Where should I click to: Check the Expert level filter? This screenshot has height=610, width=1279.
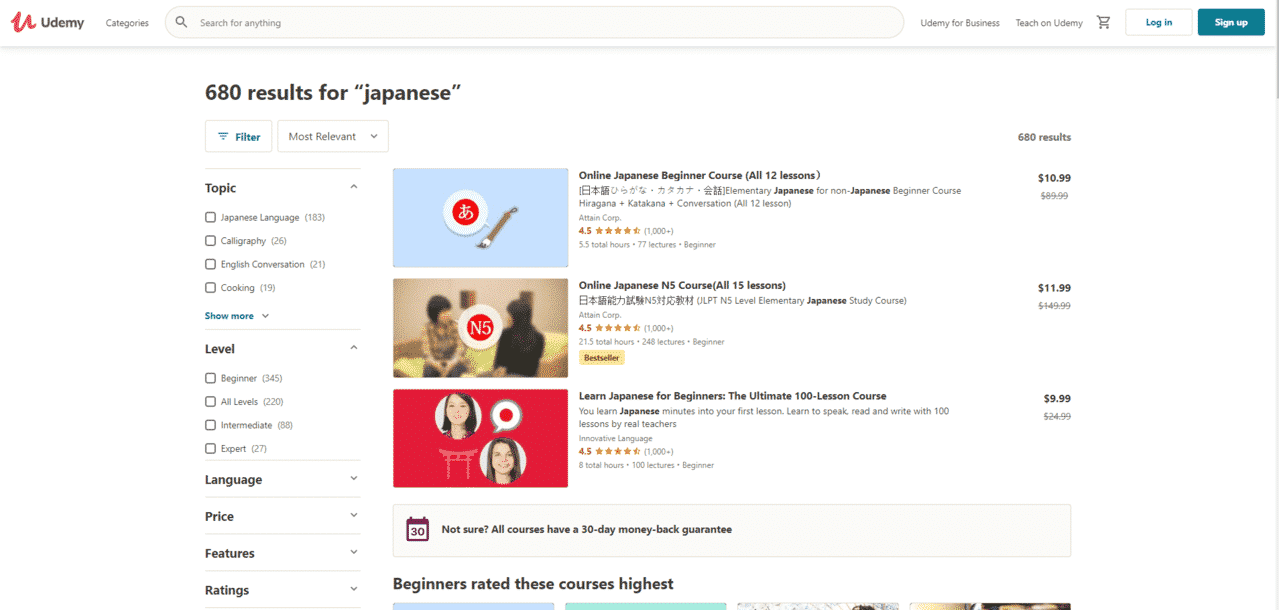tap(210, 449)
